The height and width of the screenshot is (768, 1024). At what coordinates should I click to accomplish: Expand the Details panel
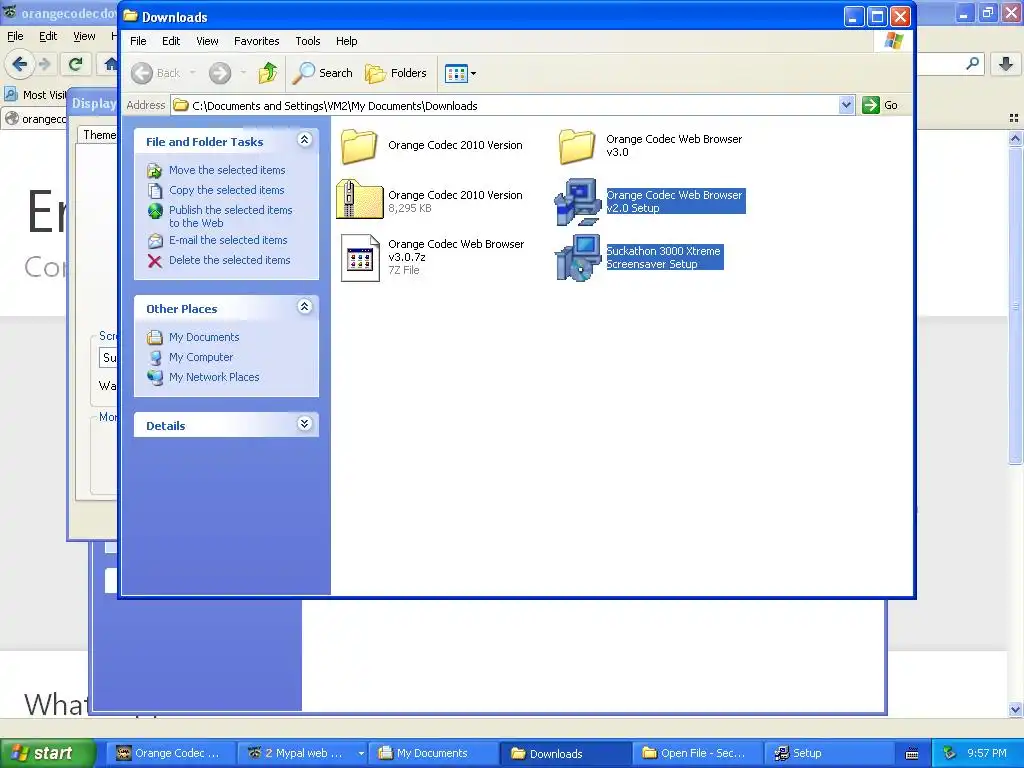(304, 423)
